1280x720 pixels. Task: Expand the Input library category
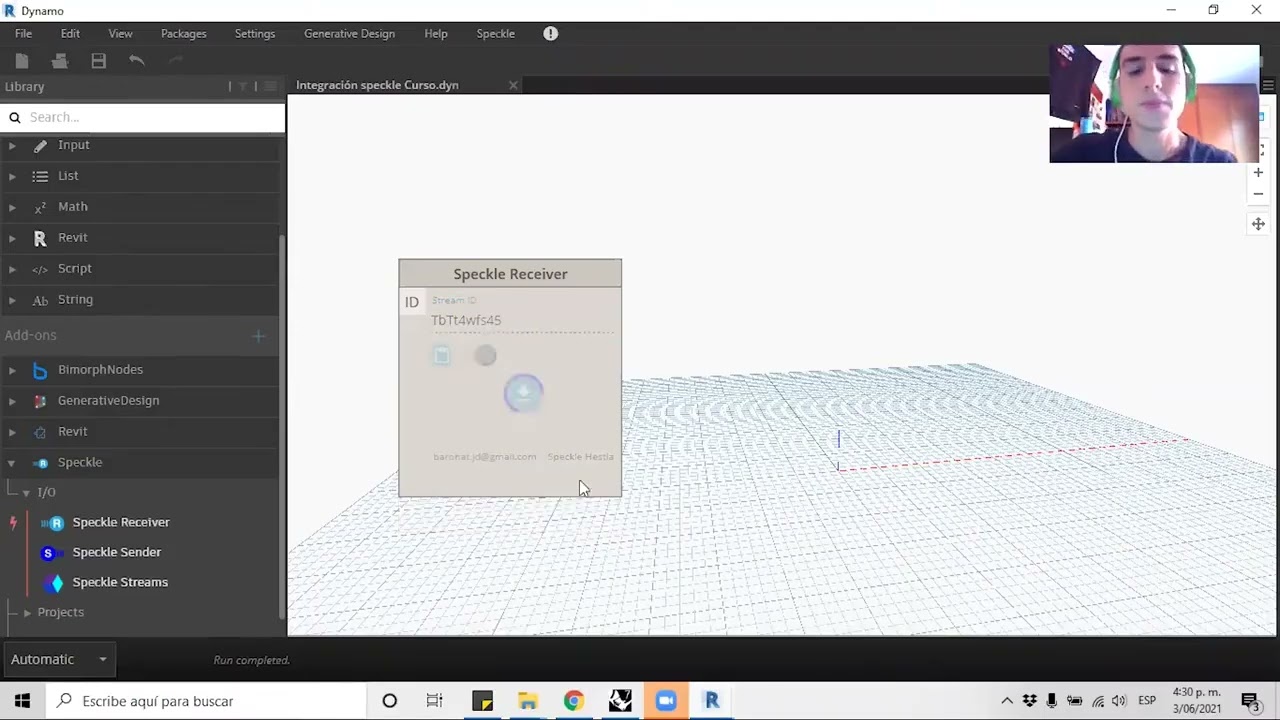tap(12, 146)
